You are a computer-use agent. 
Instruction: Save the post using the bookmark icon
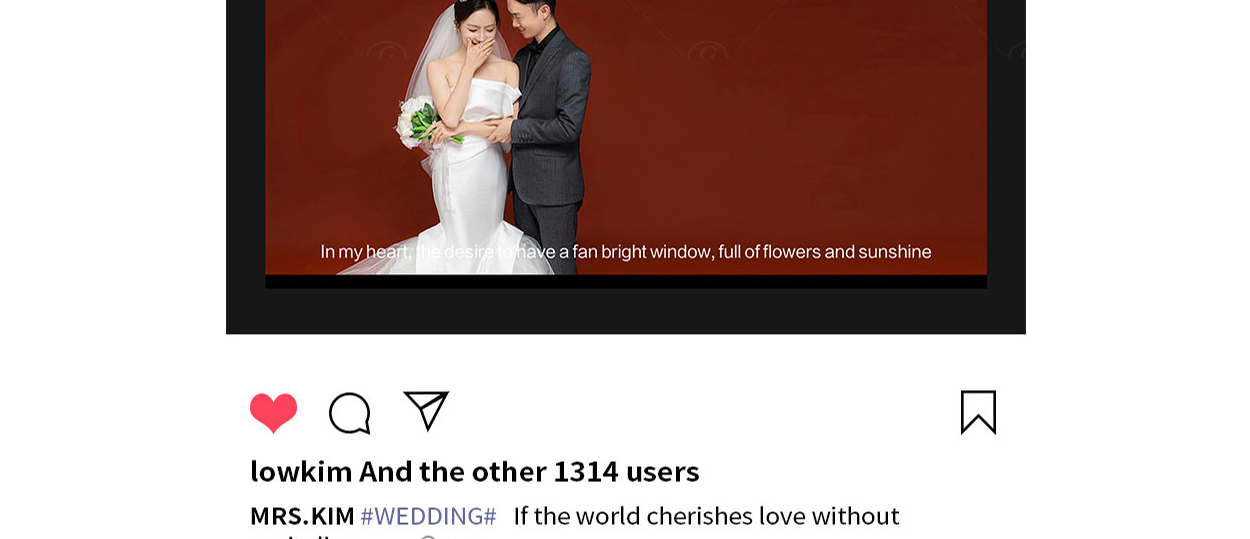pyautogui.click(x=978, y=412)
